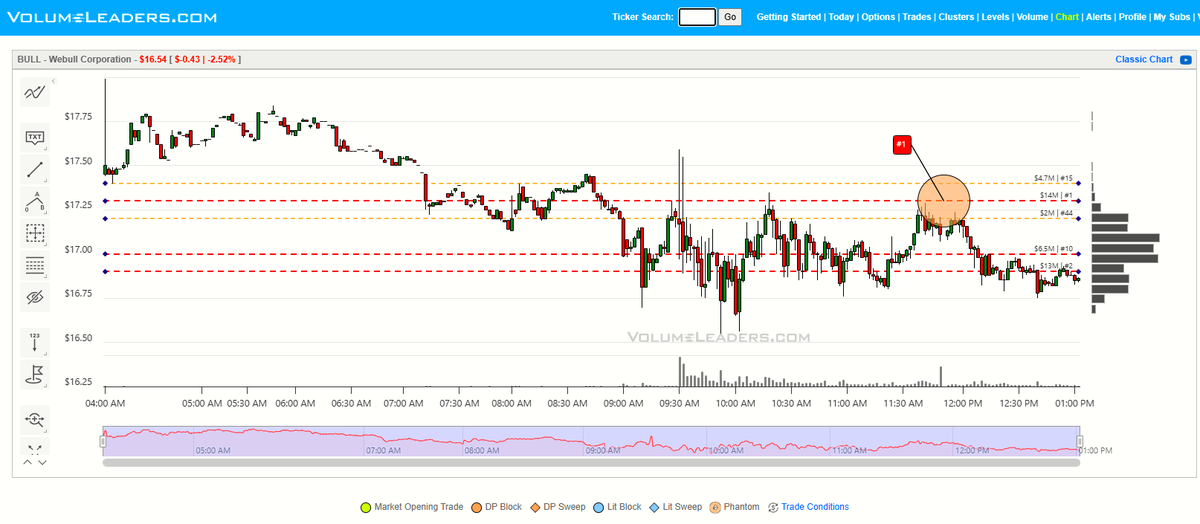The image size is (1200, 524).
Task: Click the DP Sweep orange diamond
Action: (535, 507)
